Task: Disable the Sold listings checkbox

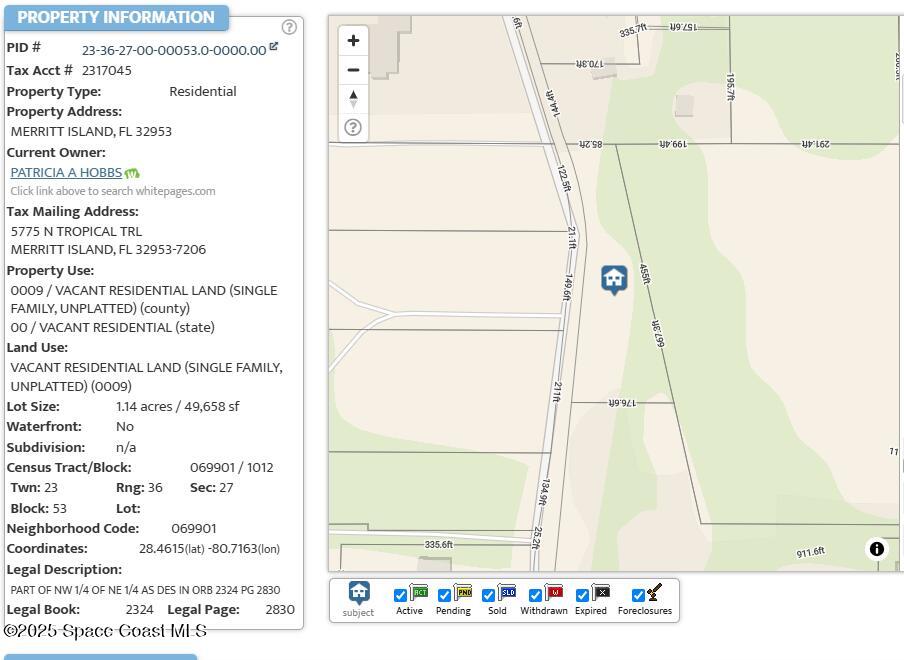Action: [x=488, y=595]
